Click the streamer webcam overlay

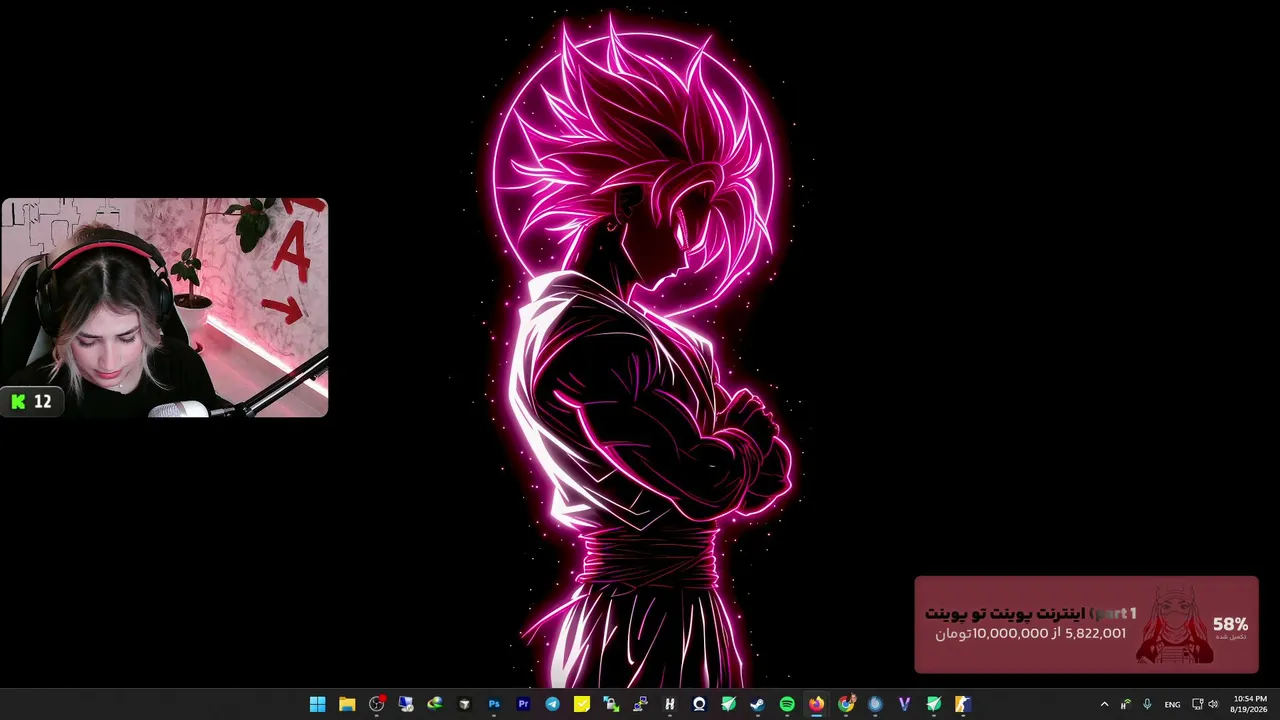click(x=165, y=307)
